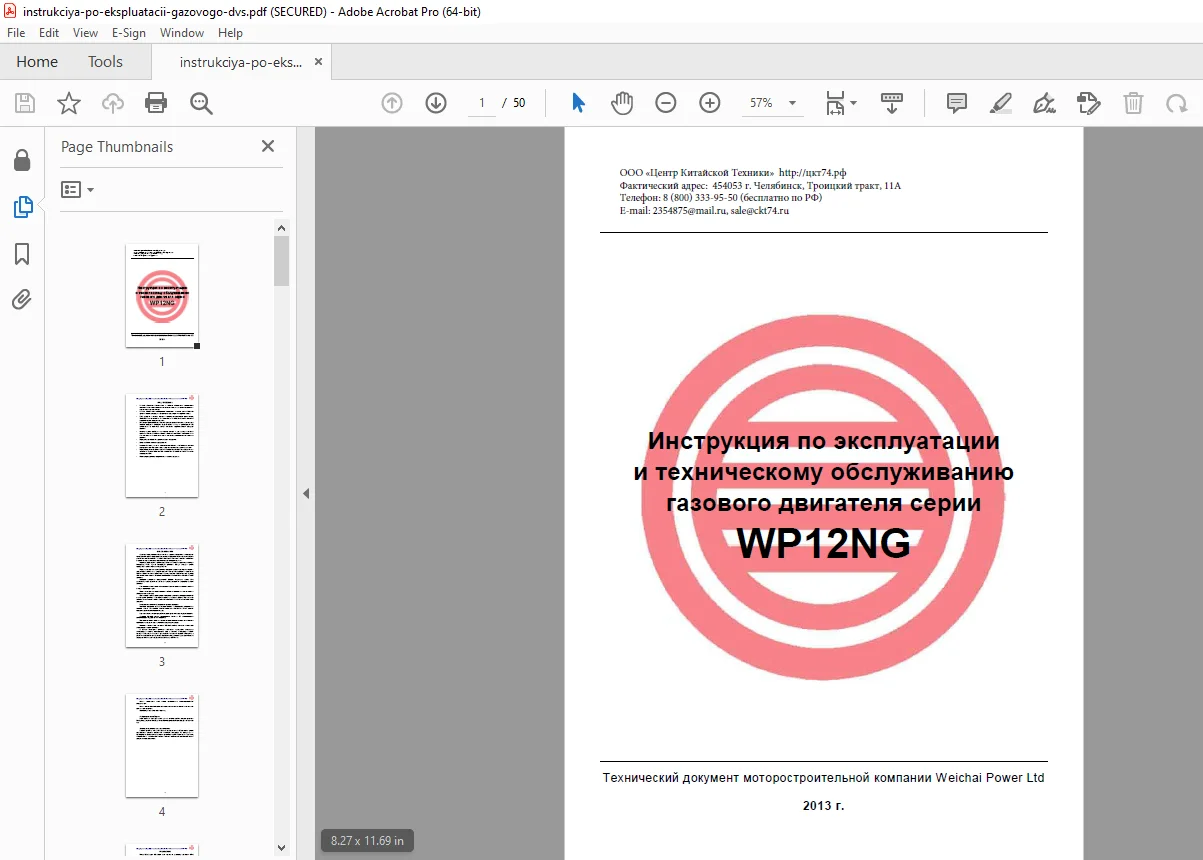Select page 4 thumbnail
The image size is (1203, 860).
[162, 745]
